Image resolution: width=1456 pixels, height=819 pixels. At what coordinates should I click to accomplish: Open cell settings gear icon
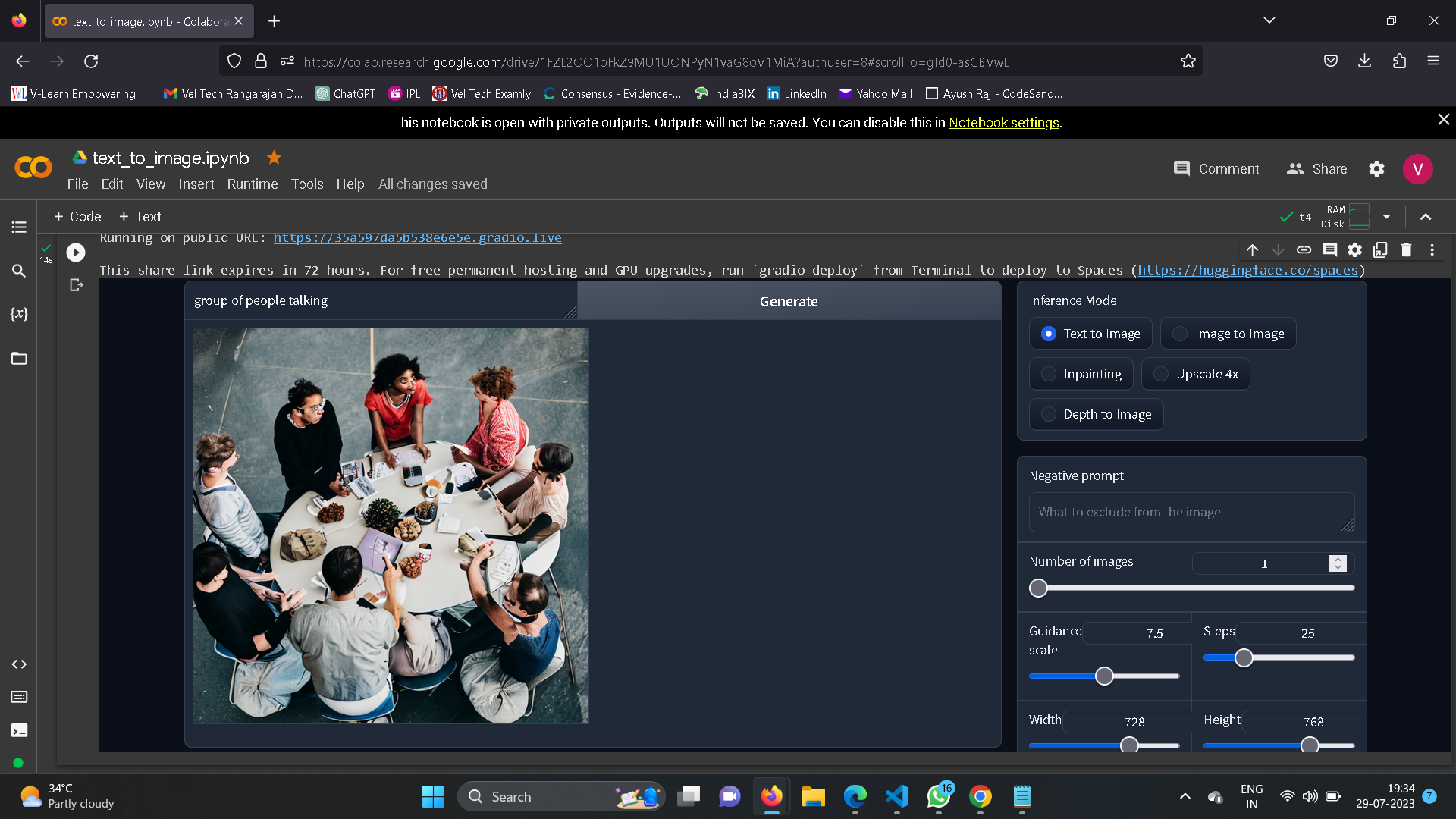[1354, 249]
